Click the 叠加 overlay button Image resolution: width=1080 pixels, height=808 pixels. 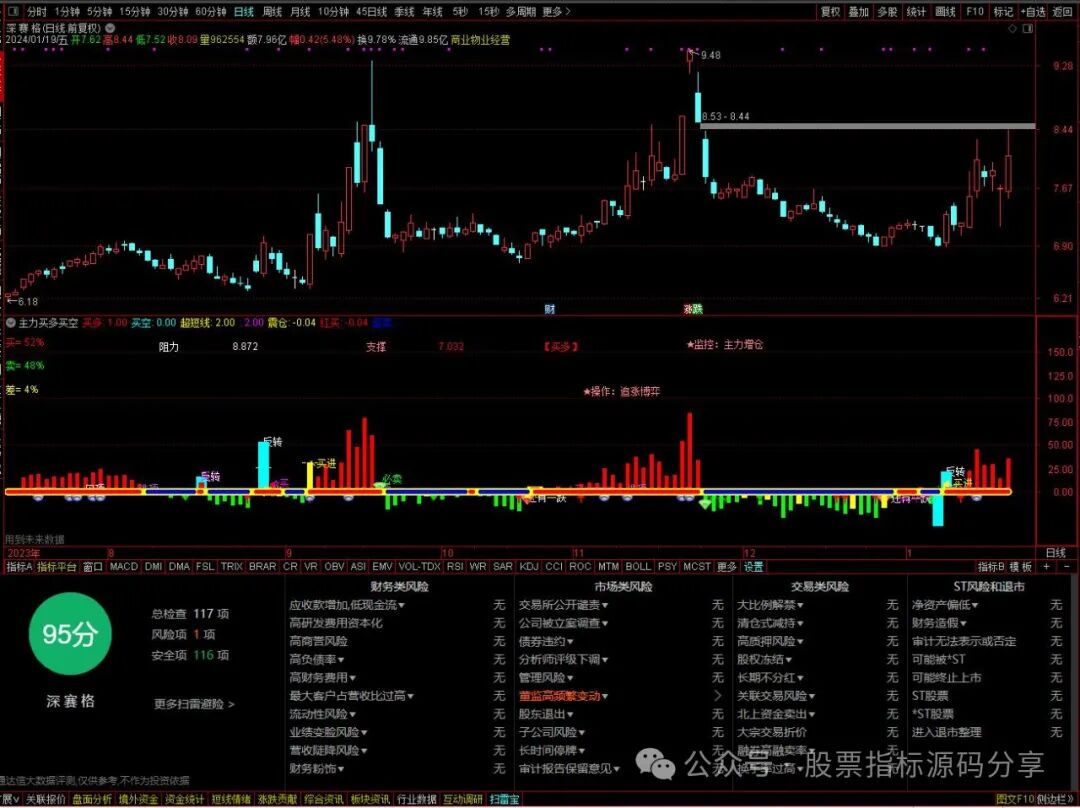pos(858,12)
